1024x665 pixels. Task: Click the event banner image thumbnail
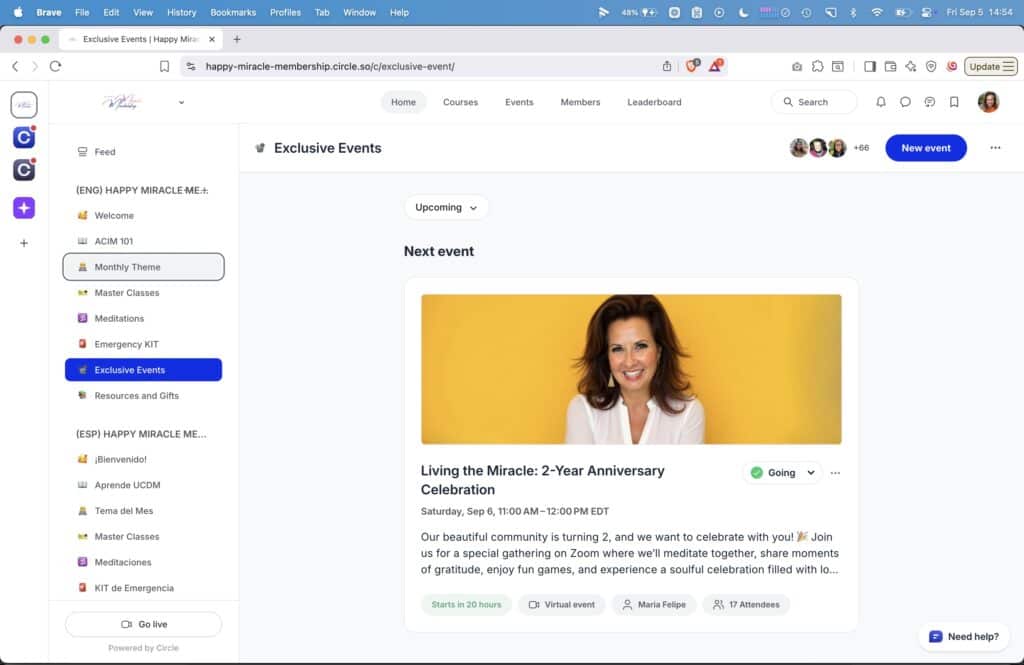click(631, 369)
